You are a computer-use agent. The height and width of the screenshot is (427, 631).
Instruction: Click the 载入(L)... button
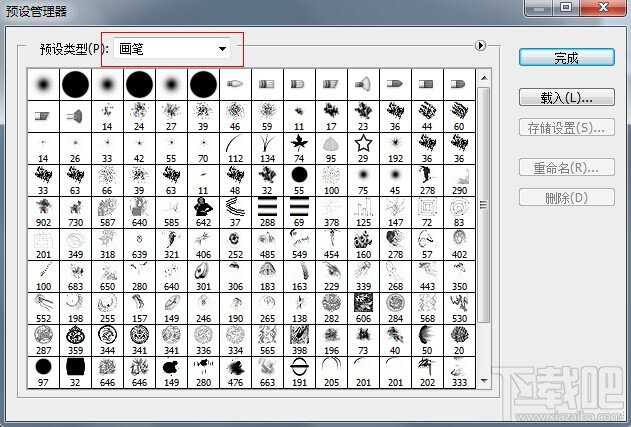[x=567, y=97]
